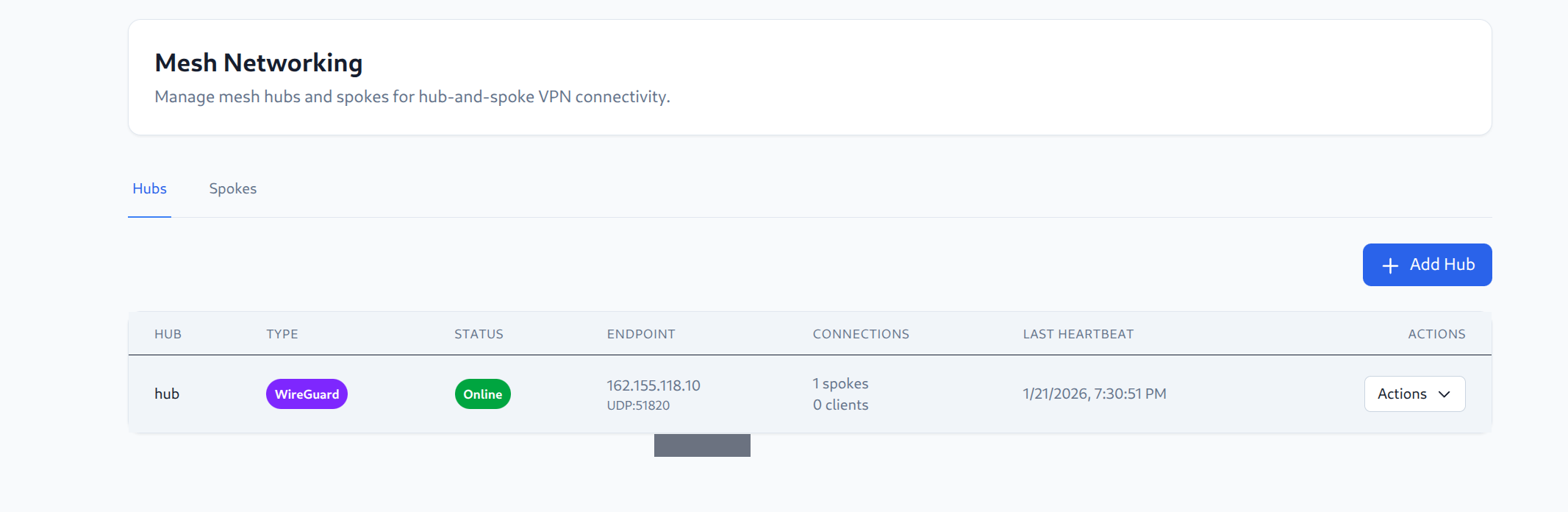
Task: Click the plus symbol next to 'Add Hub' text
Action: (1390, 265)
